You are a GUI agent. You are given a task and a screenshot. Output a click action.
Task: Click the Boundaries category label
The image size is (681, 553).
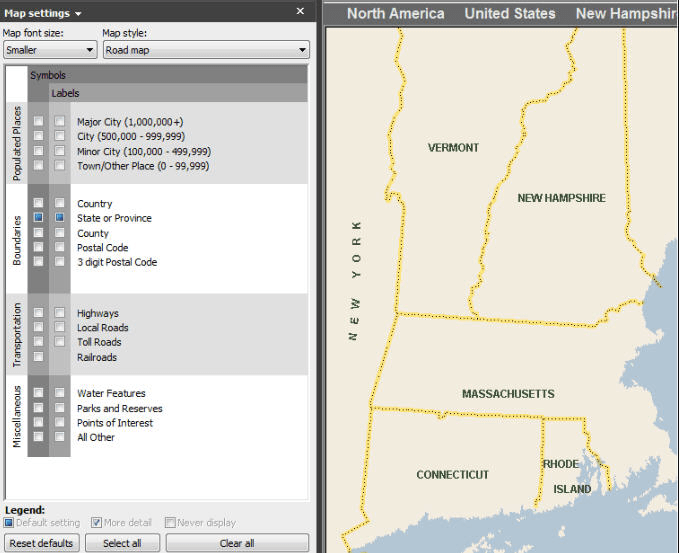[17, 240]
